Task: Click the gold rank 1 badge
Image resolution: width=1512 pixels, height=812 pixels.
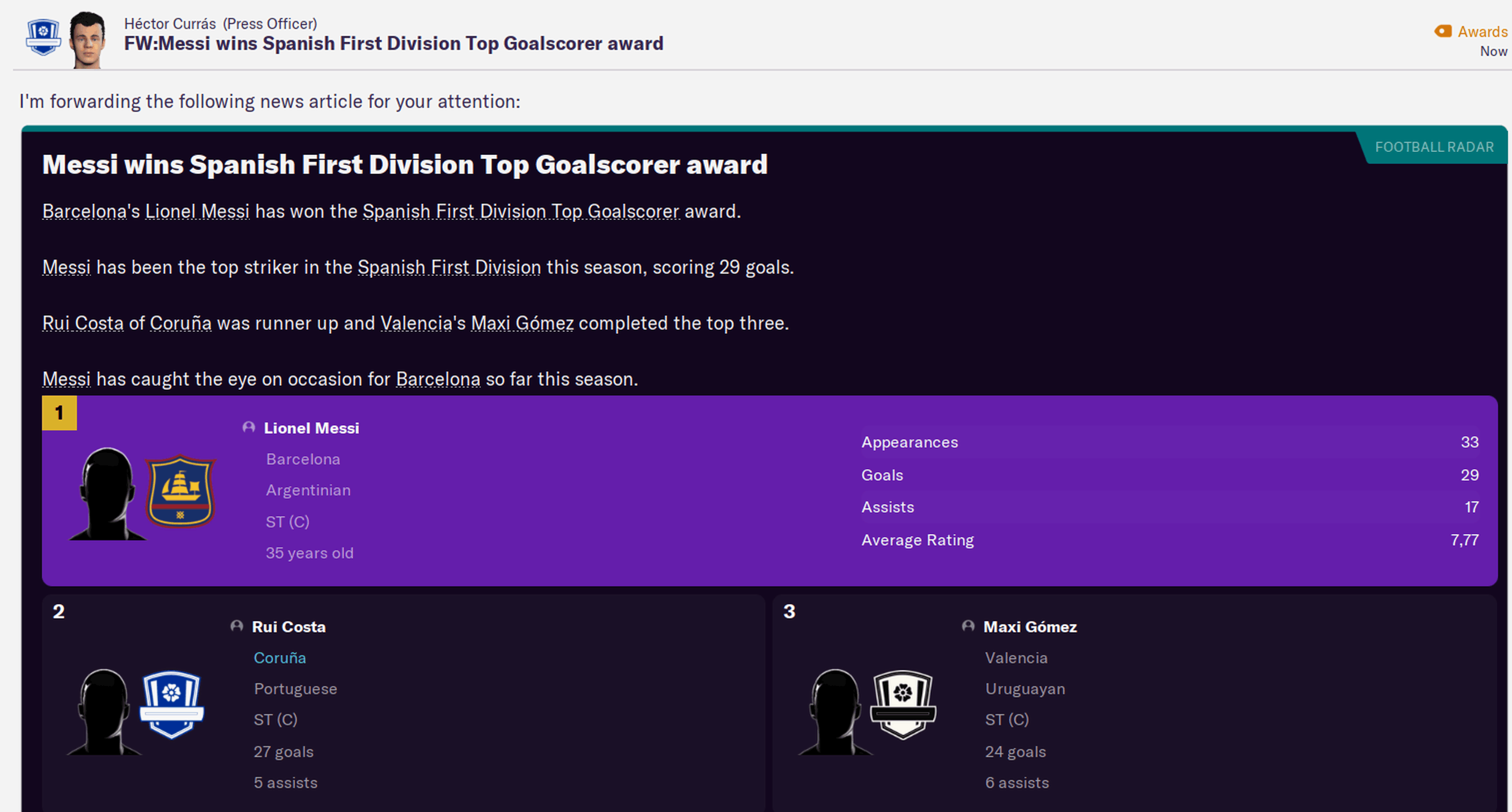Action: [x=59, y=413]
